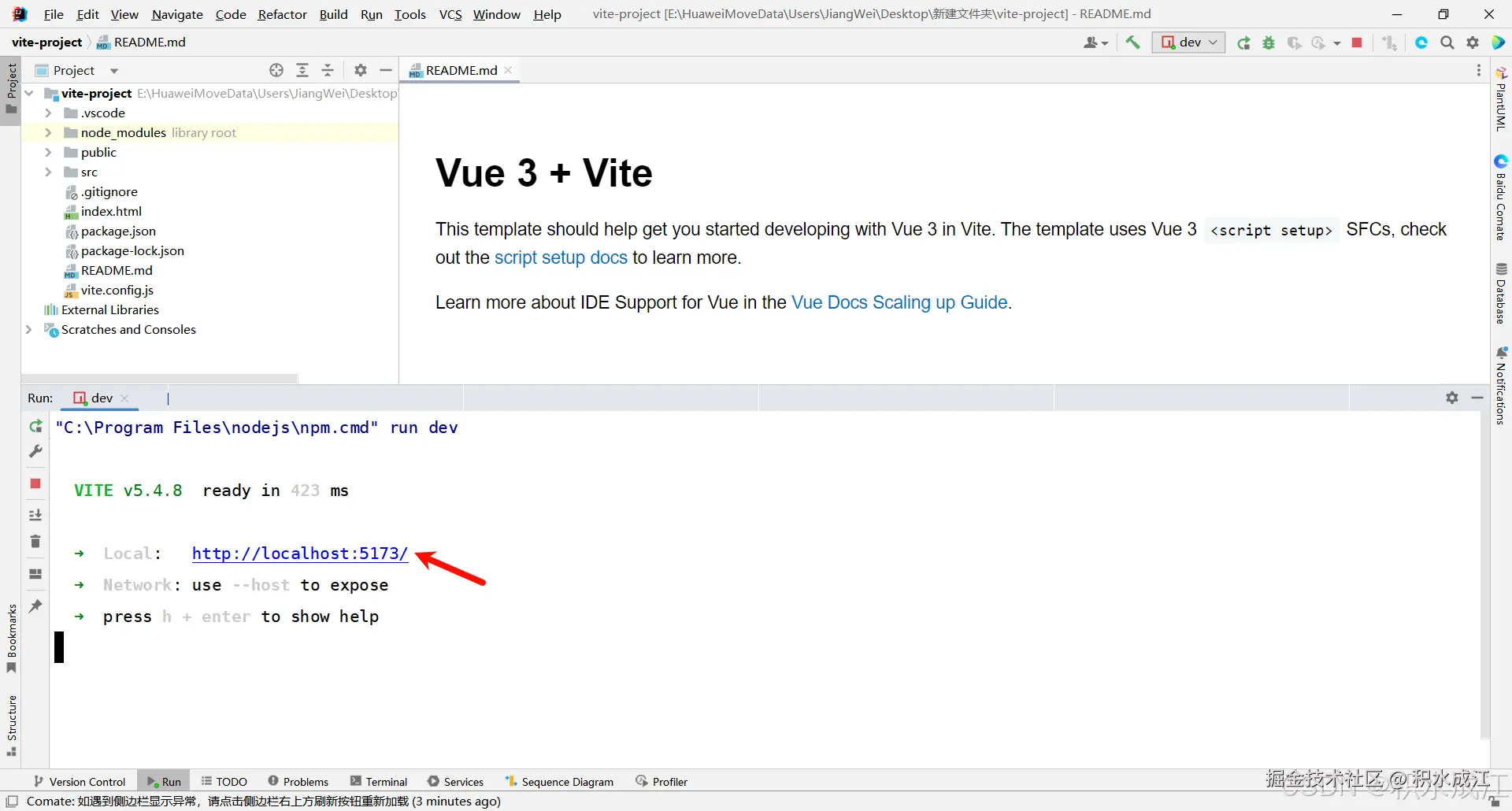Open the Version Control tool window
1512x811 pixels.
(80, 781)
